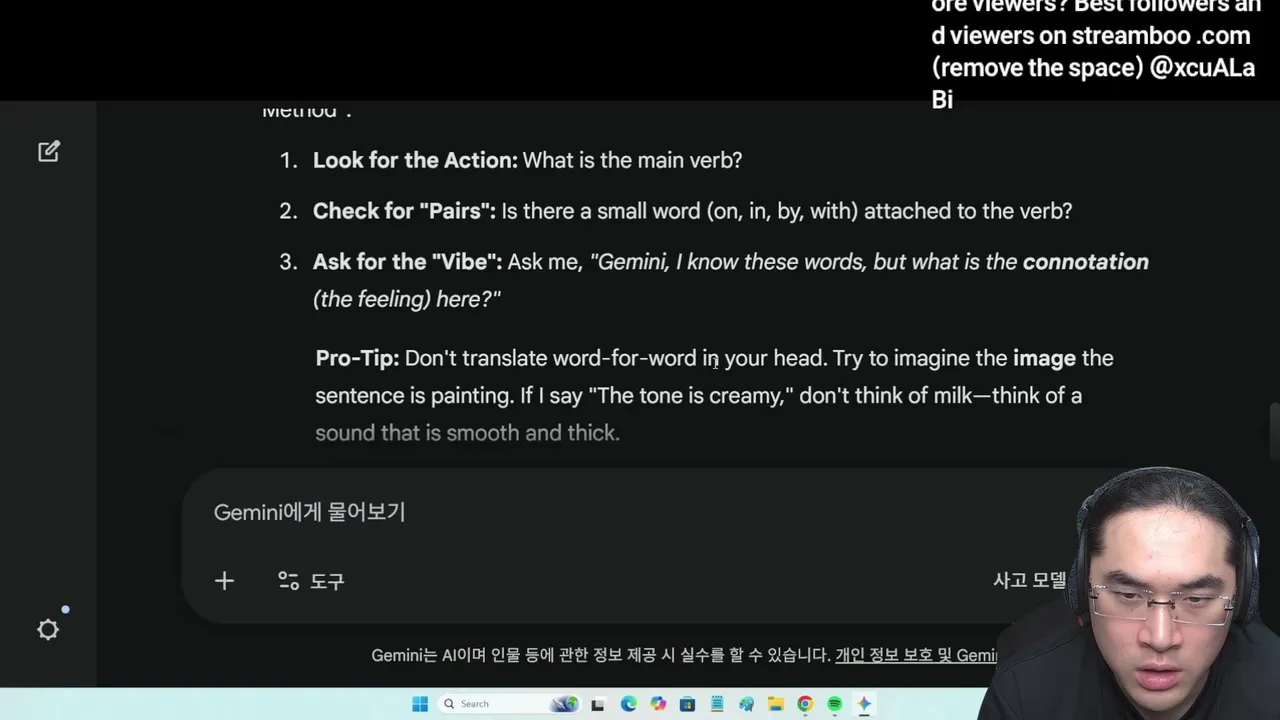Click the plus icon to add files
This screenshot has width=1280, height=720.
point(224,581)
